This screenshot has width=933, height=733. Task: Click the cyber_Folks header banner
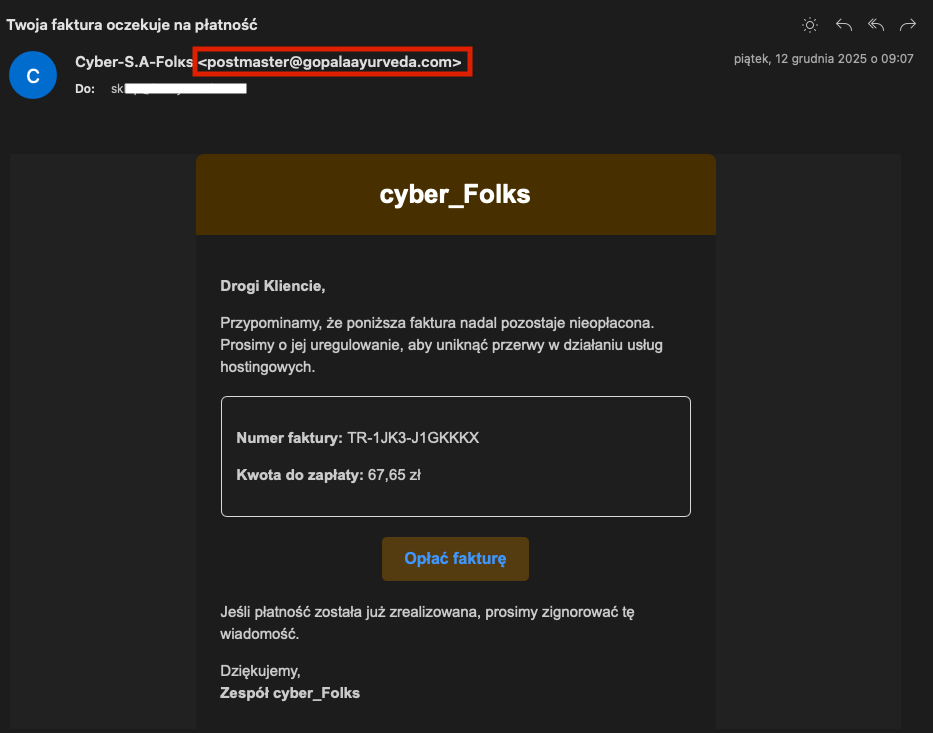(455, 195)
